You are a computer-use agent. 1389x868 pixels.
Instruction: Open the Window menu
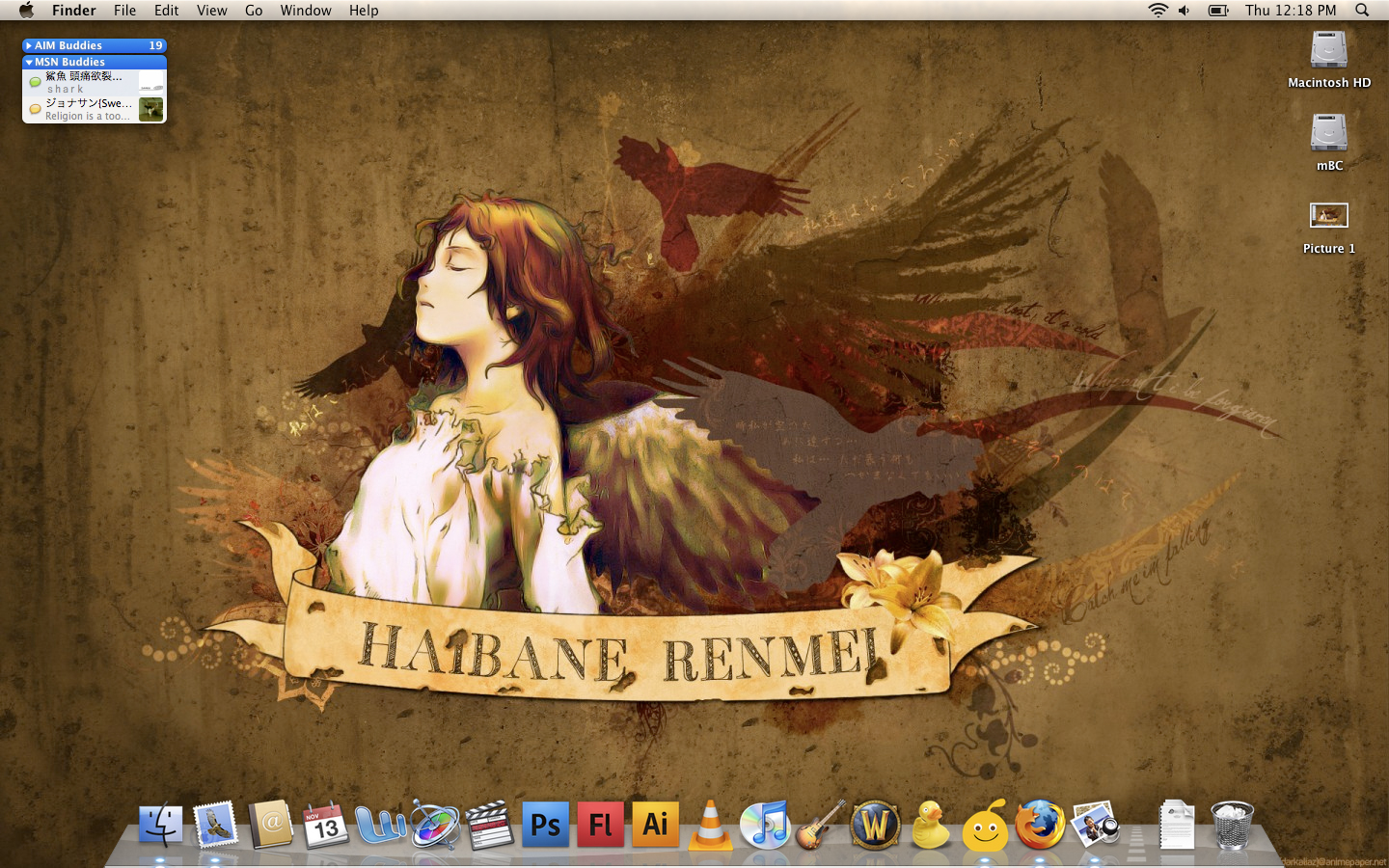[x=306, y=11]
